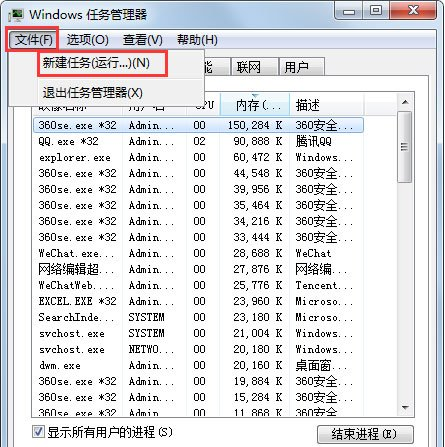Viewport: 445px width, 447px height.
Task: Click the 23,960 K memory value
Action: pyautogui.click(x=258, y=301)
